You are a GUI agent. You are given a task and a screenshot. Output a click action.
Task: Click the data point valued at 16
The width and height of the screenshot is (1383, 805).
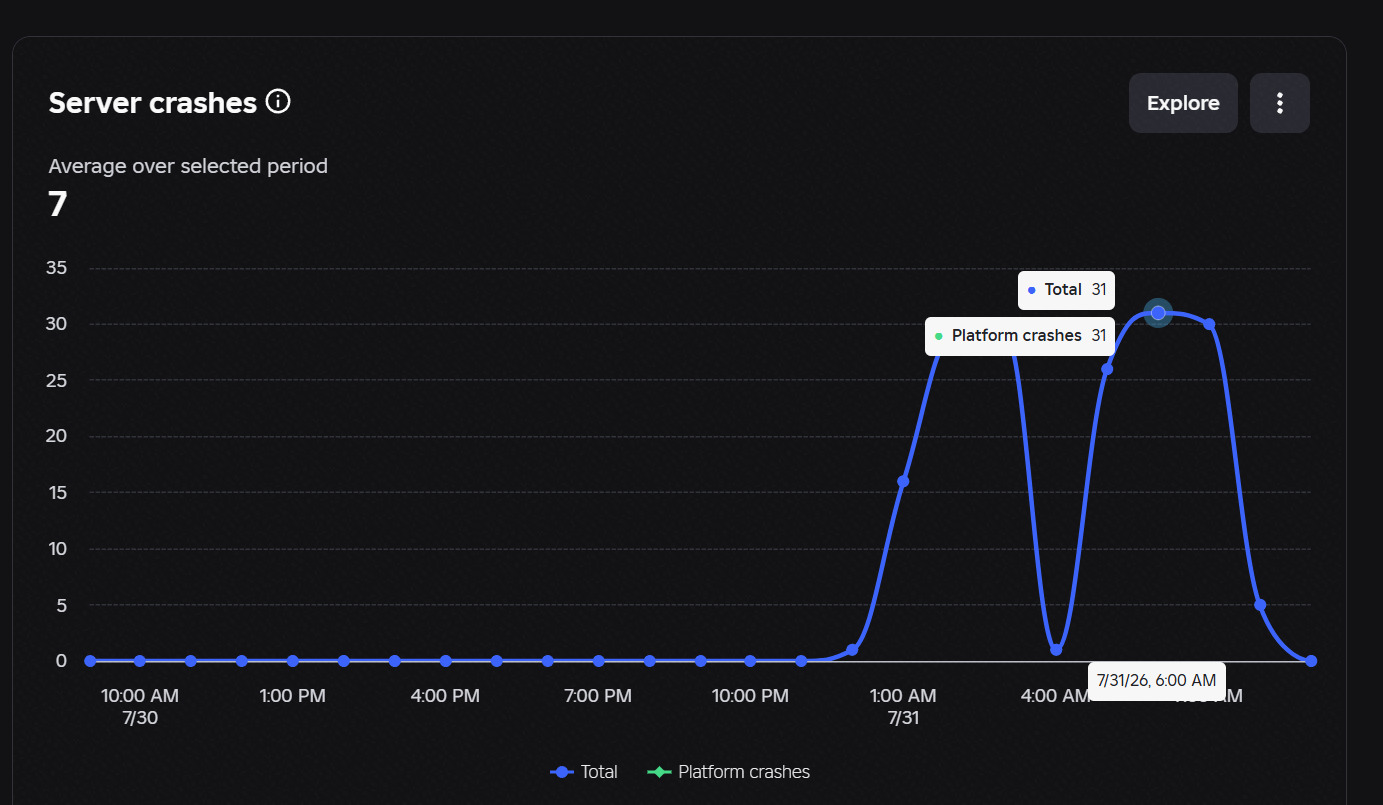pyautogui.click(x=903, y=481)
